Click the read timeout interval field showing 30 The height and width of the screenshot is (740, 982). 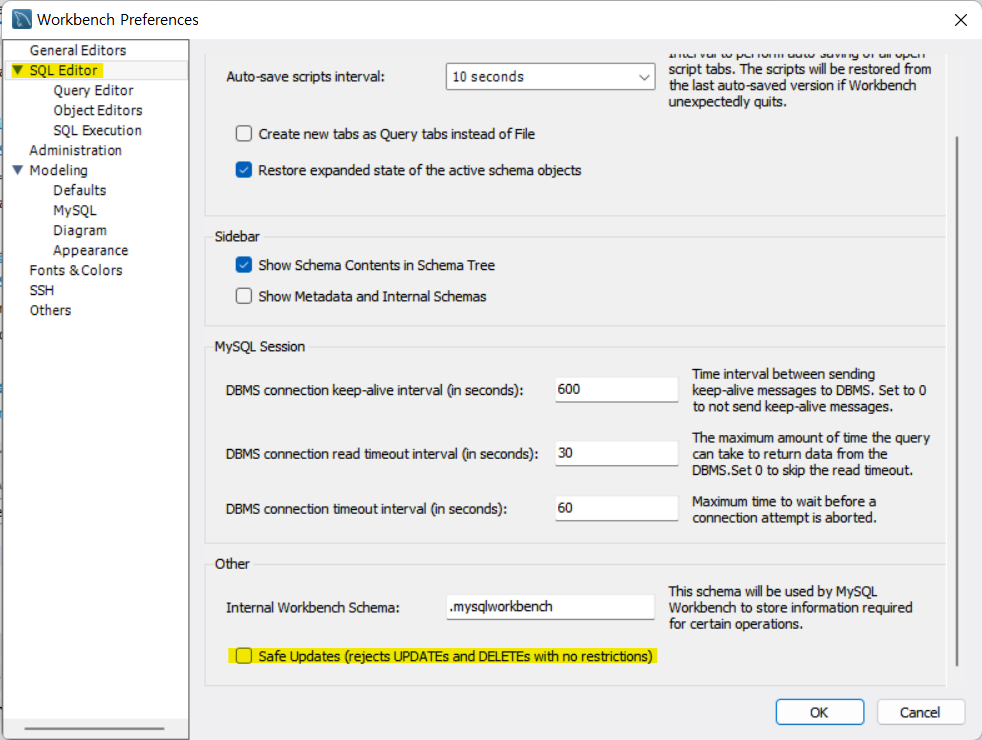click(x=616, y=453)
